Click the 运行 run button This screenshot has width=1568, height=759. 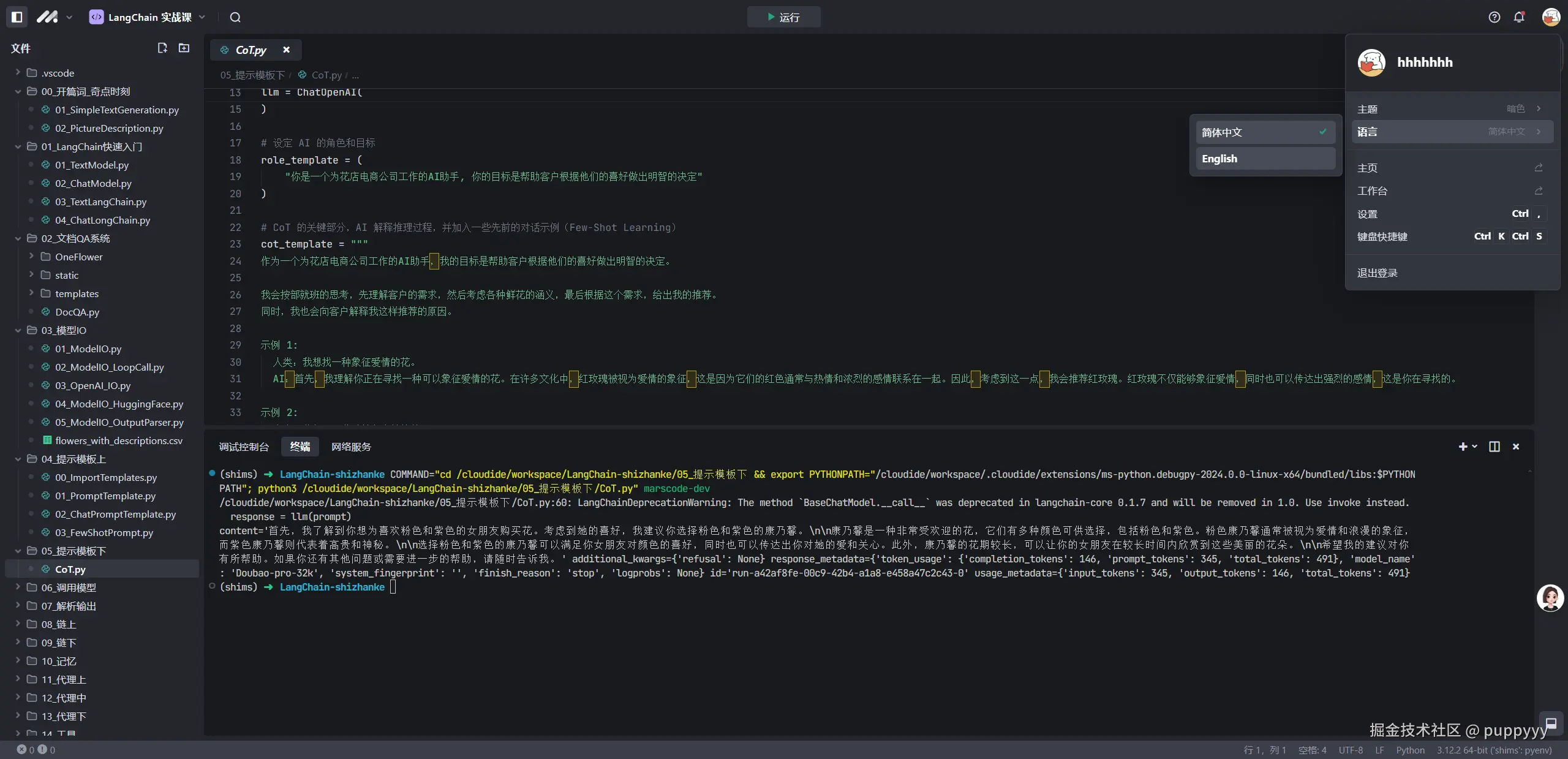pyautogui.click(x=783, y=17)
